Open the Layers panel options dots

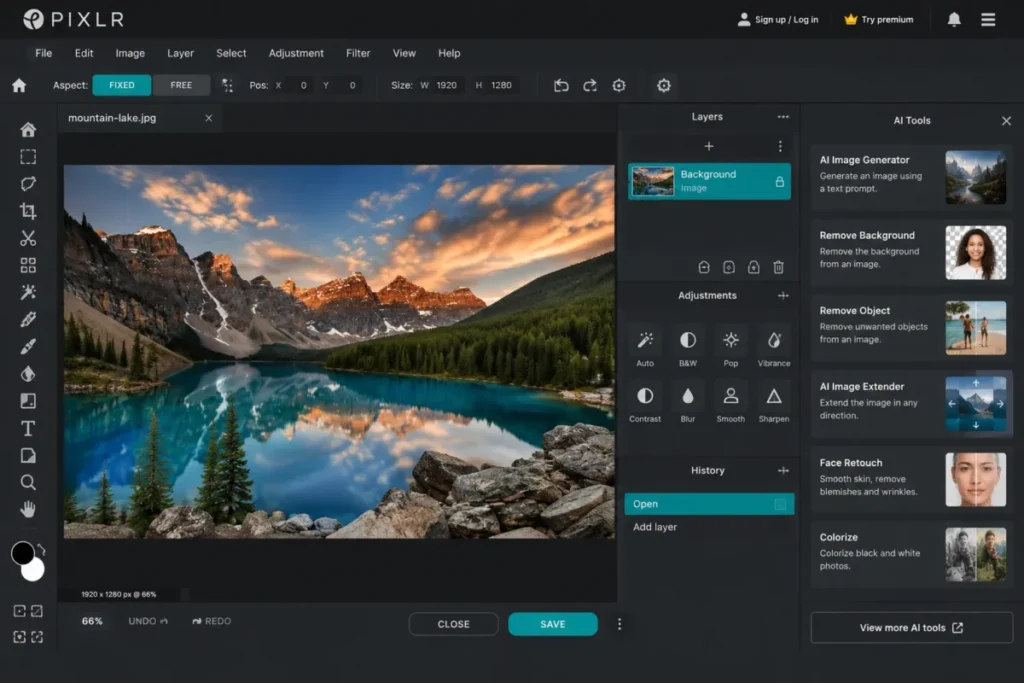pos(783,117)
